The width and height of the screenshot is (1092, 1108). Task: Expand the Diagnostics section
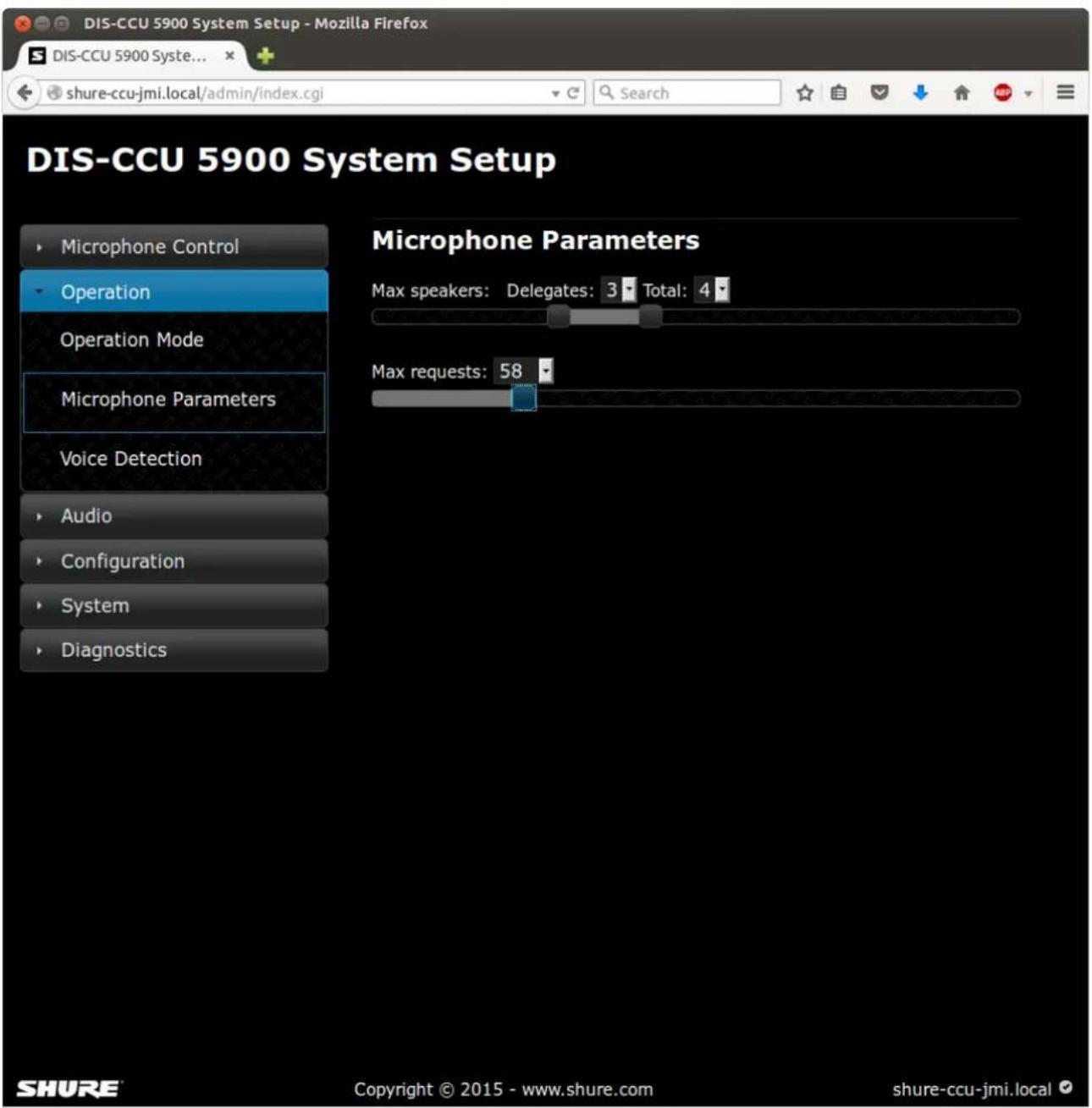[x=174, y=650]
